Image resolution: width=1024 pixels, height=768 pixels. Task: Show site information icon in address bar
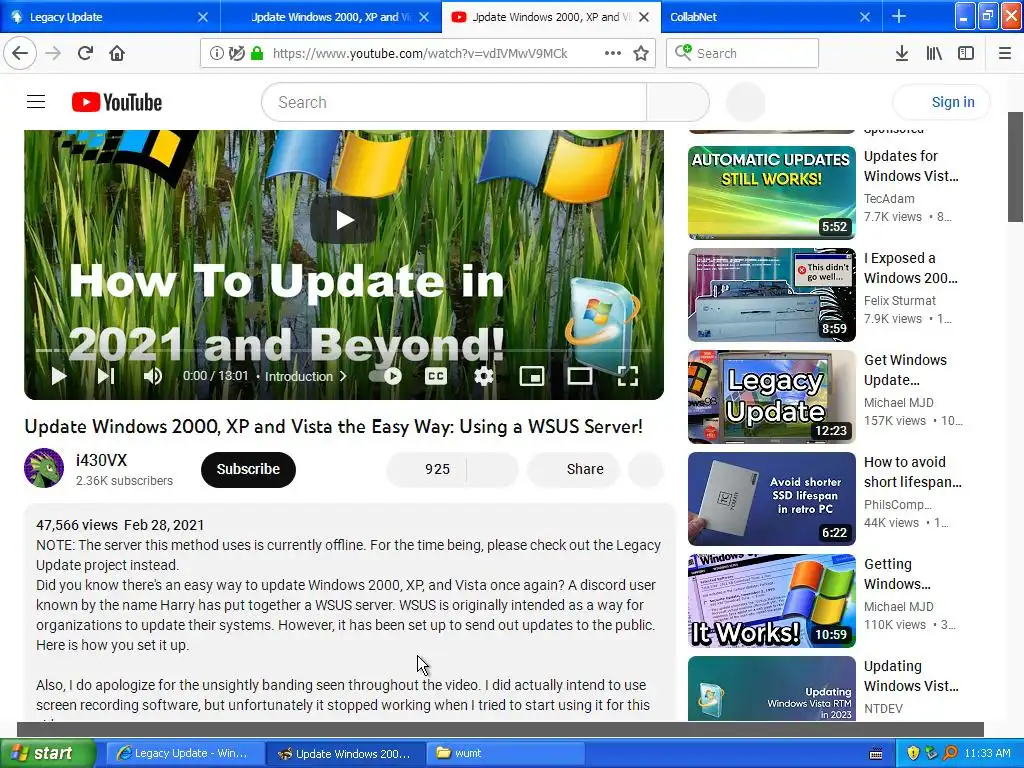[x=217, y=53]
